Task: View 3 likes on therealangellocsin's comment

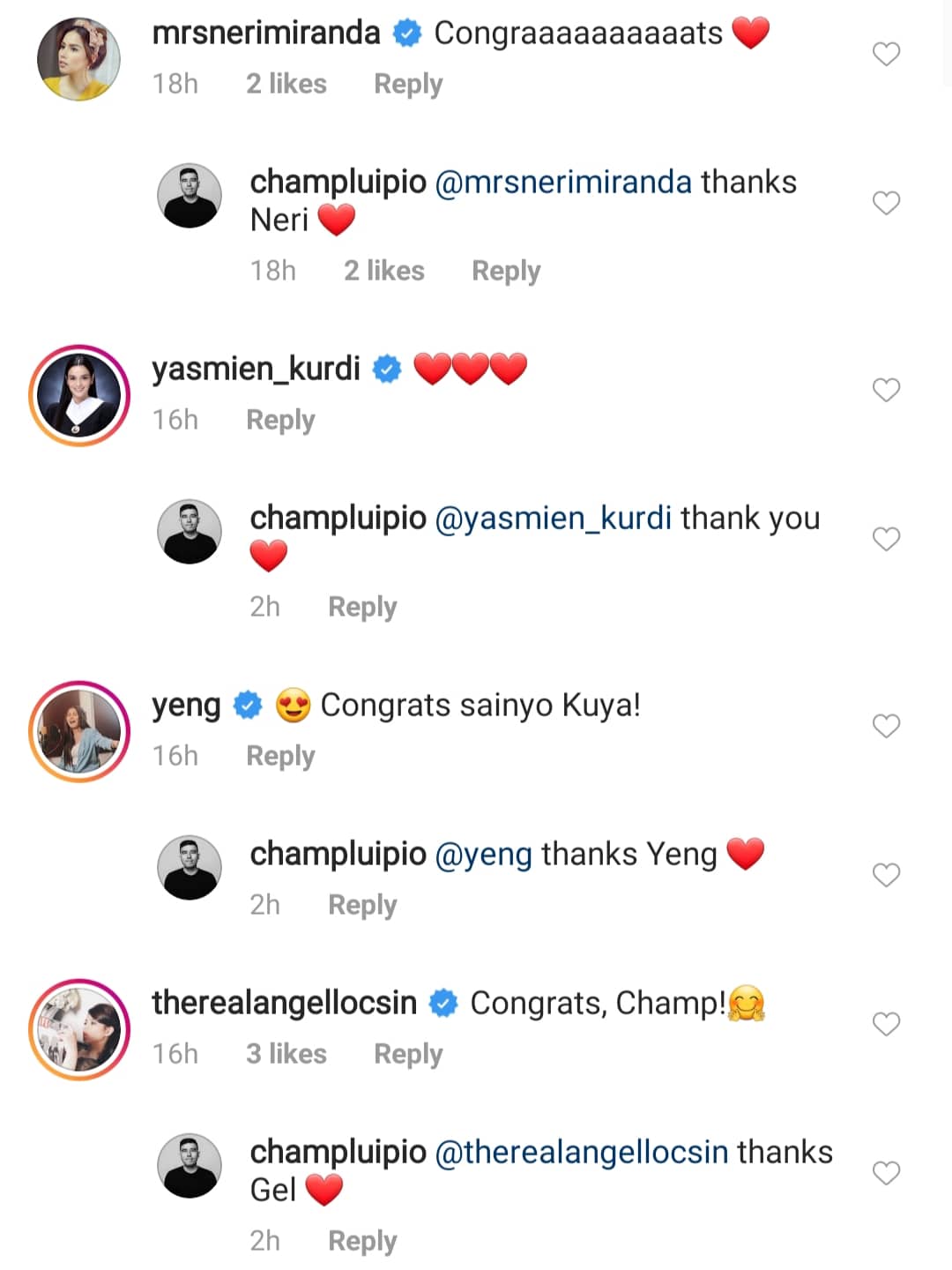Action: (286, 1055)
